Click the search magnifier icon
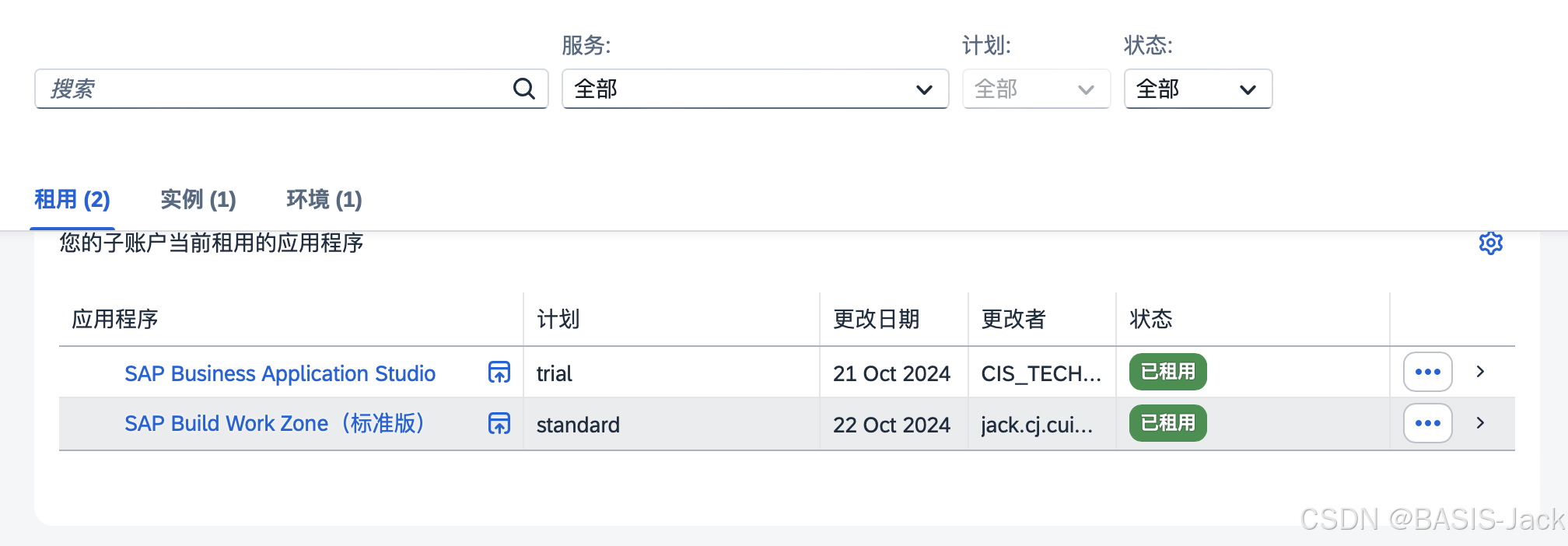Screen dimensions: 1568x546 pos(524,89)
